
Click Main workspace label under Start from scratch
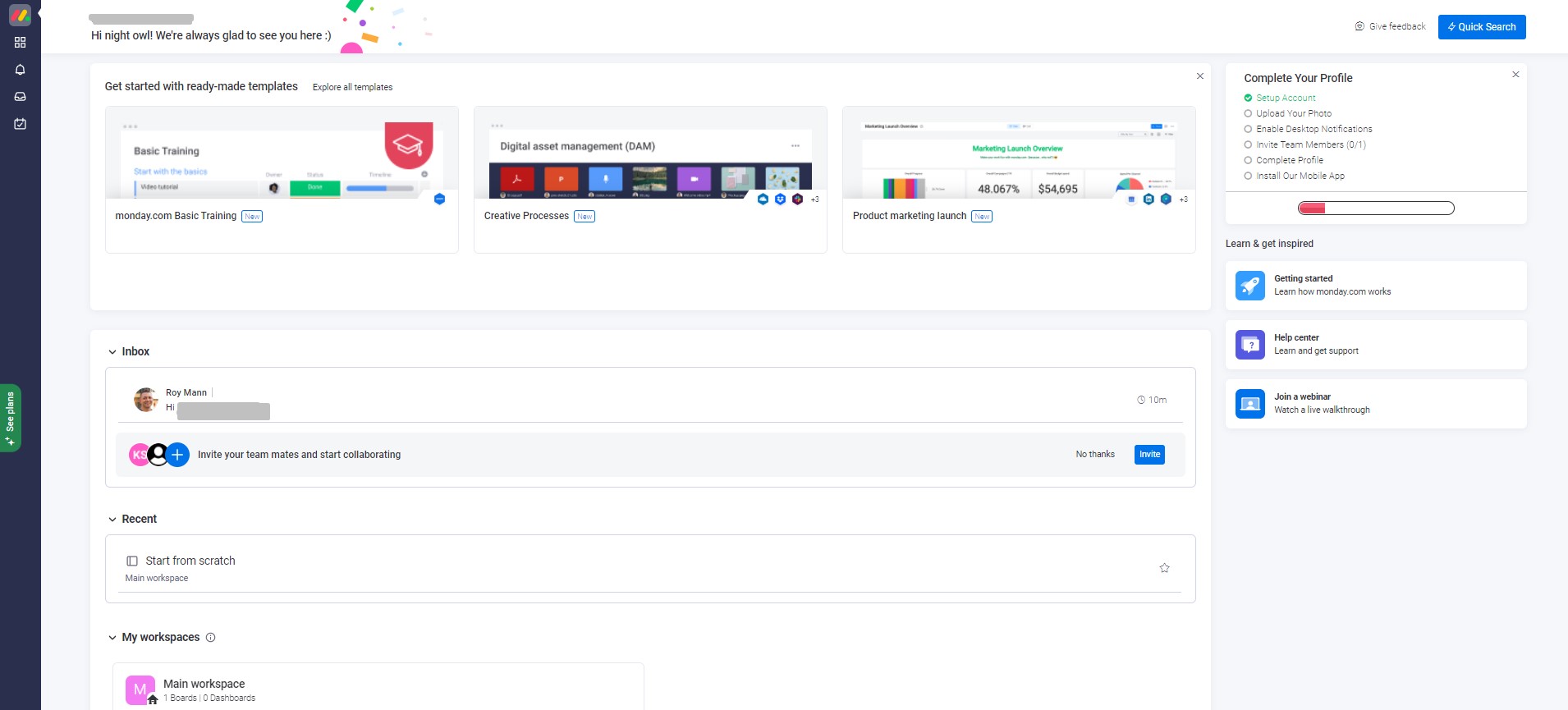157,579
